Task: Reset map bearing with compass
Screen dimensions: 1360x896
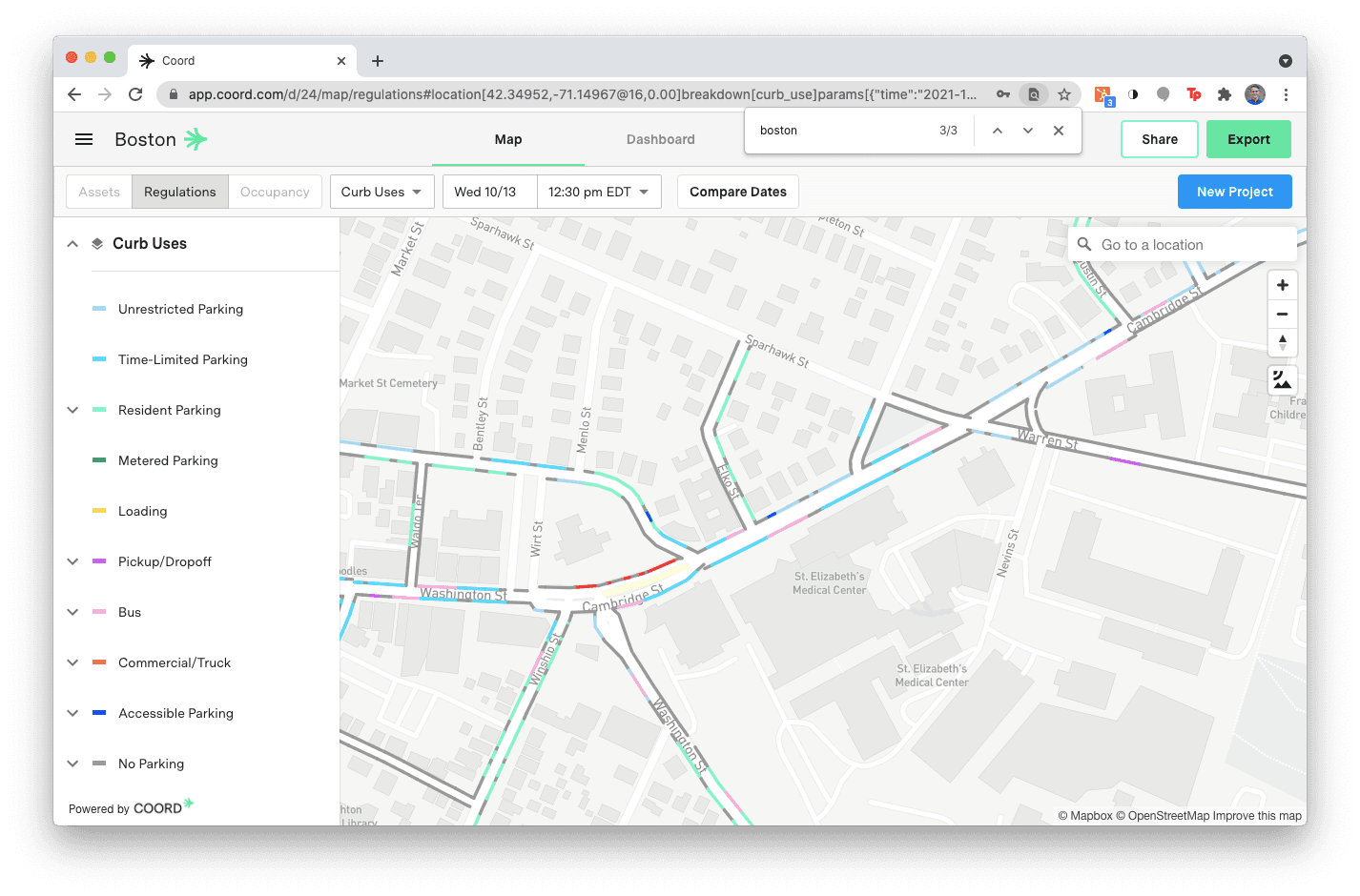Action: [1283, 342]
